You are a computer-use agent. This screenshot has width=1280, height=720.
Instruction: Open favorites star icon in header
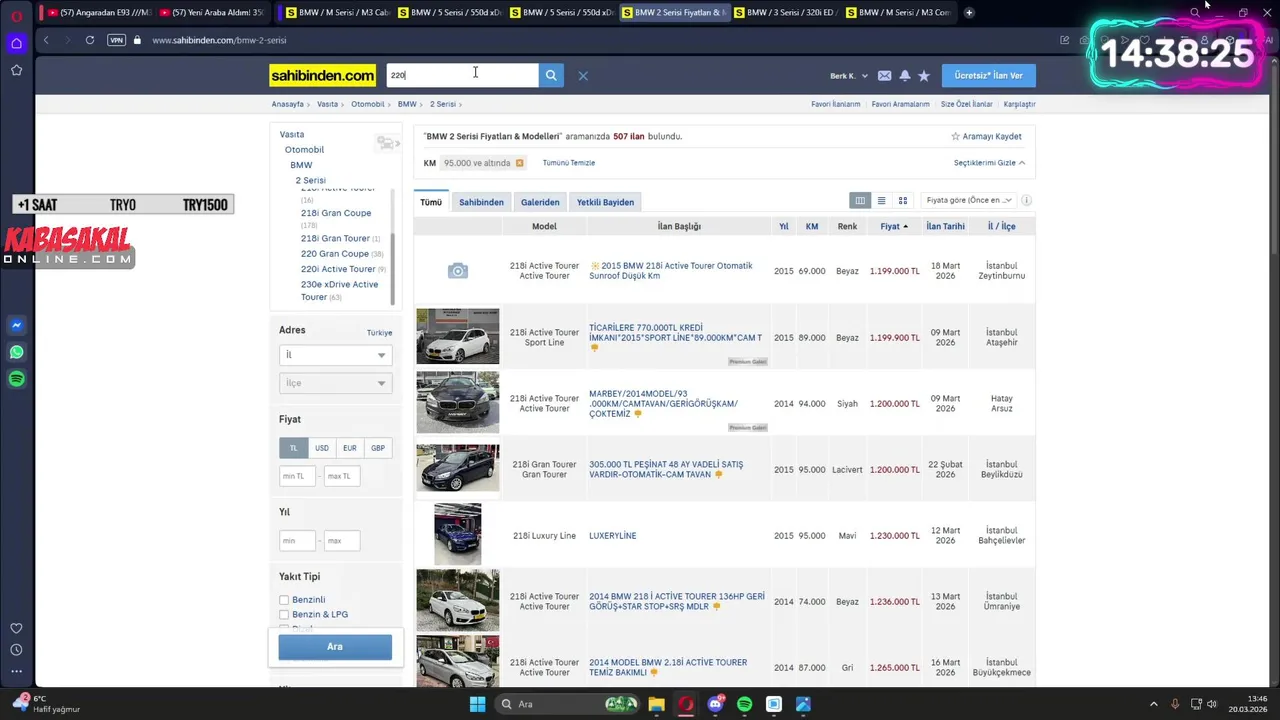pos(924,76)
